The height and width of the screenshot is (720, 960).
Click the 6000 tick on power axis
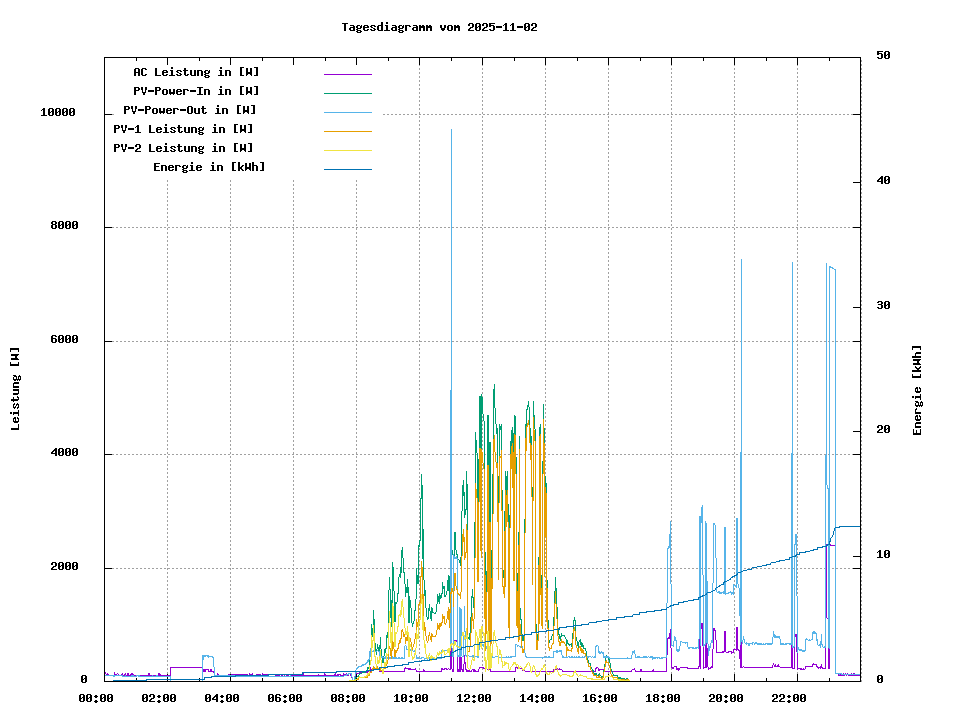64,340
